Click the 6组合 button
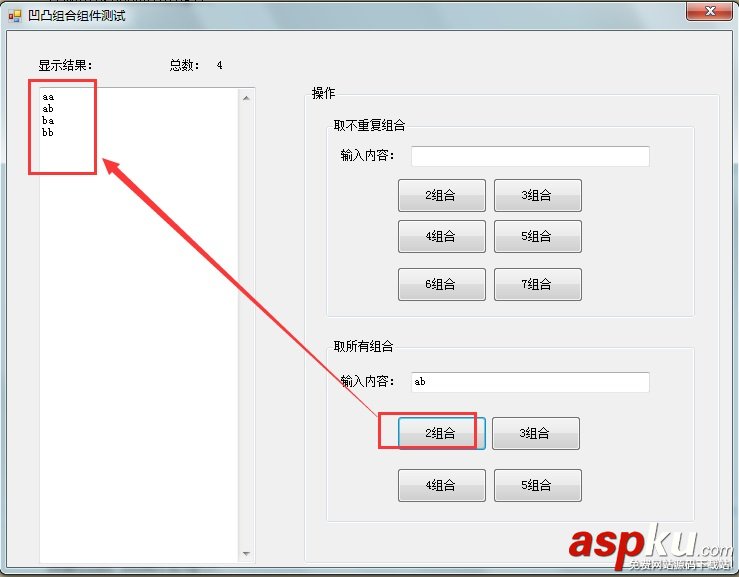 (x=442, y=284)
